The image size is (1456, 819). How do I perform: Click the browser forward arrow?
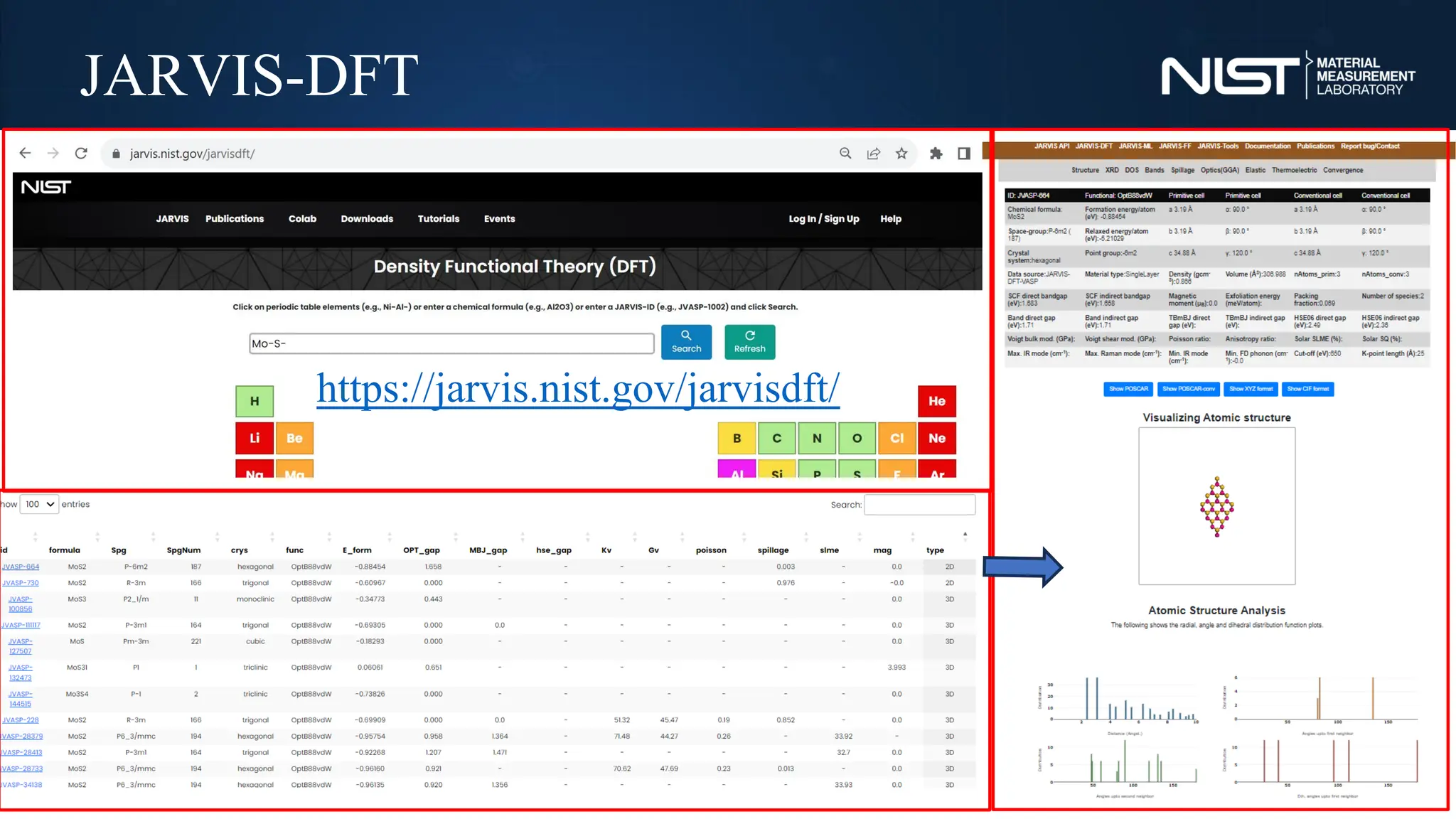click(x=53, y=153)
